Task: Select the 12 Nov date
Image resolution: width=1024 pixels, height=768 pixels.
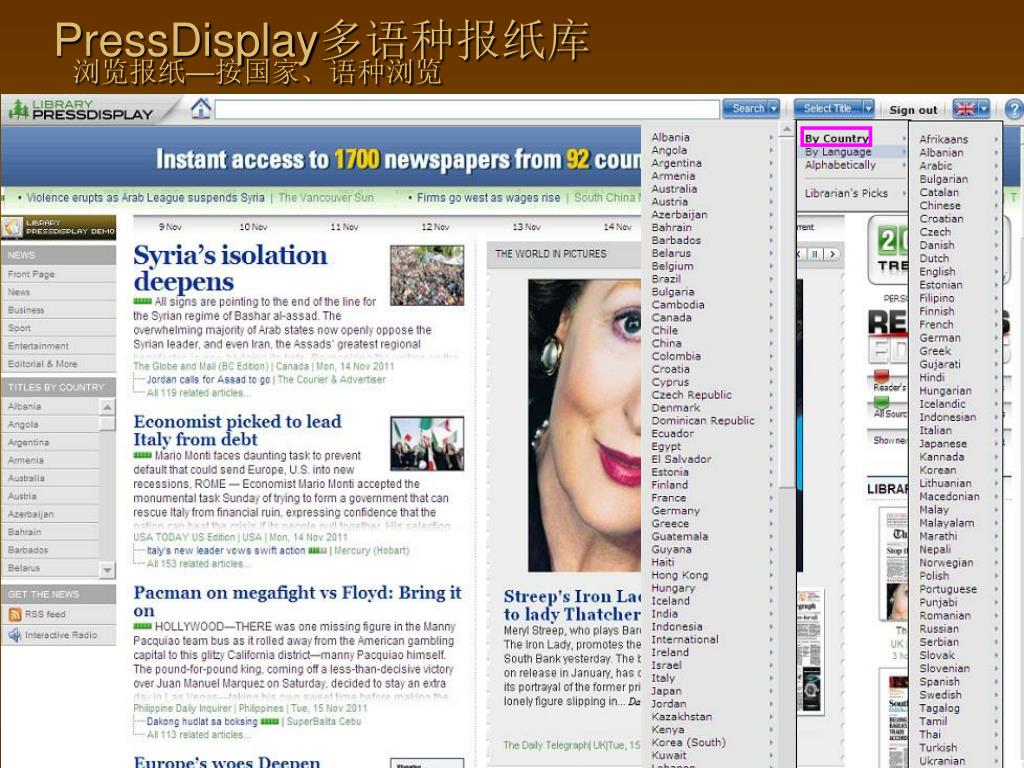Action: pos(435,227)
